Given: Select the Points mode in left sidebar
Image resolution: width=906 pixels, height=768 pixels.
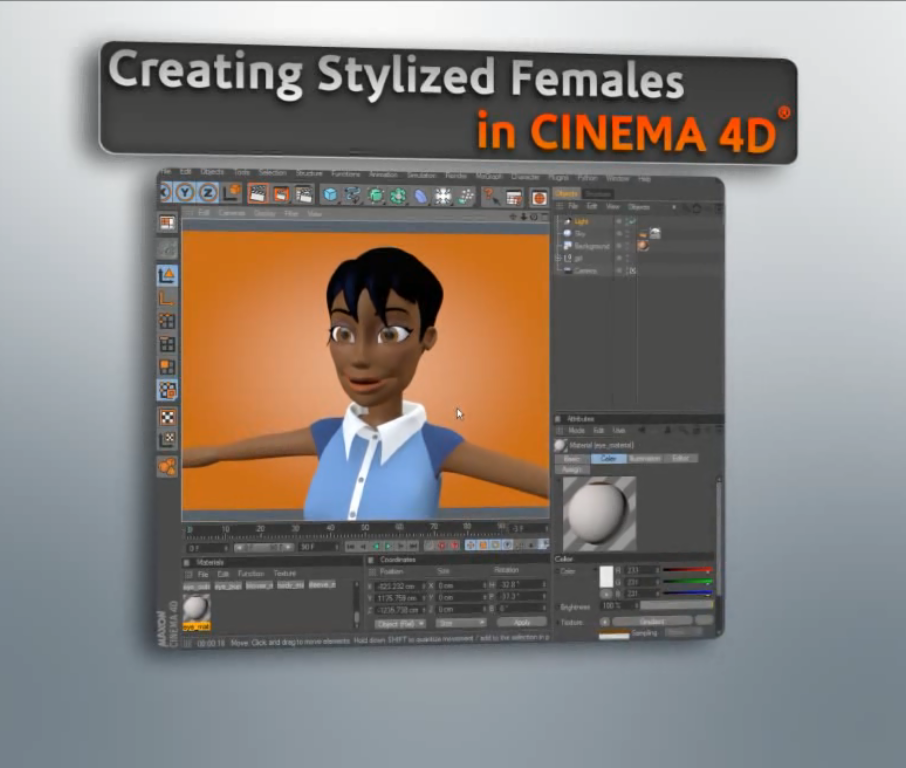Looking at the screenshot, I should (x=167, y=321).
